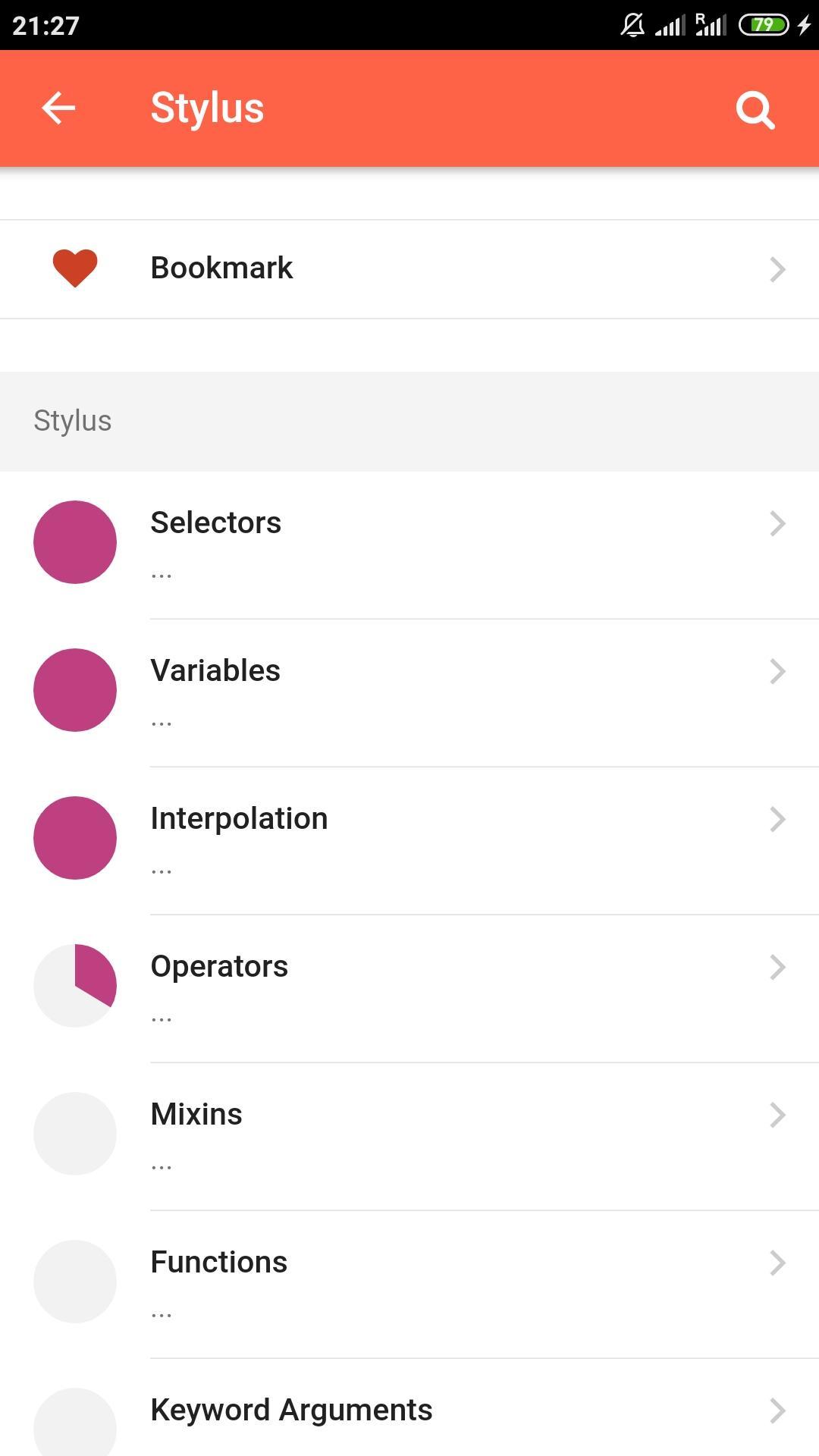Open the Mixins lesson
Viewport: 819px width, 1456px height.
coord(196,1115)
